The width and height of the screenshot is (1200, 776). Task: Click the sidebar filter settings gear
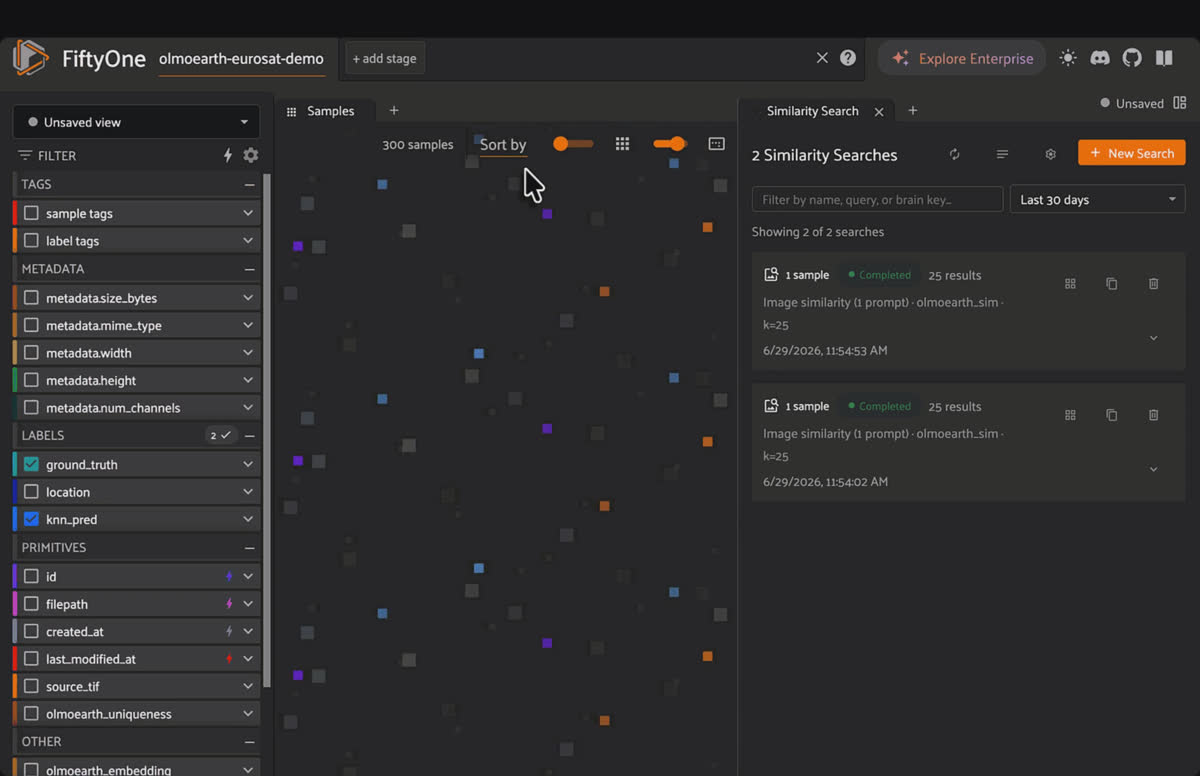click(x=250, y=155)
